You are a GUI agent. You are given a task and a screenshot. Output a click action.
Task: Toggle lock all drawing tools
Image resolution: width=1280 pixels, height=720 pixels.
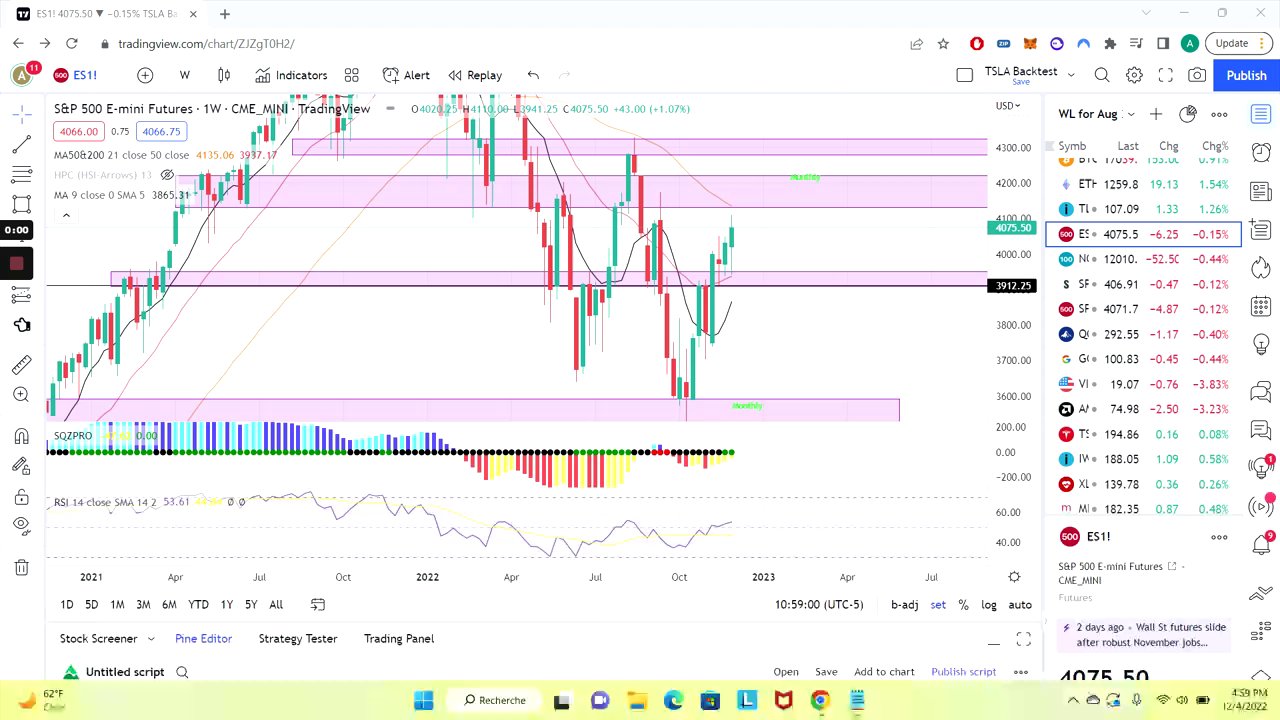(21, 497)
